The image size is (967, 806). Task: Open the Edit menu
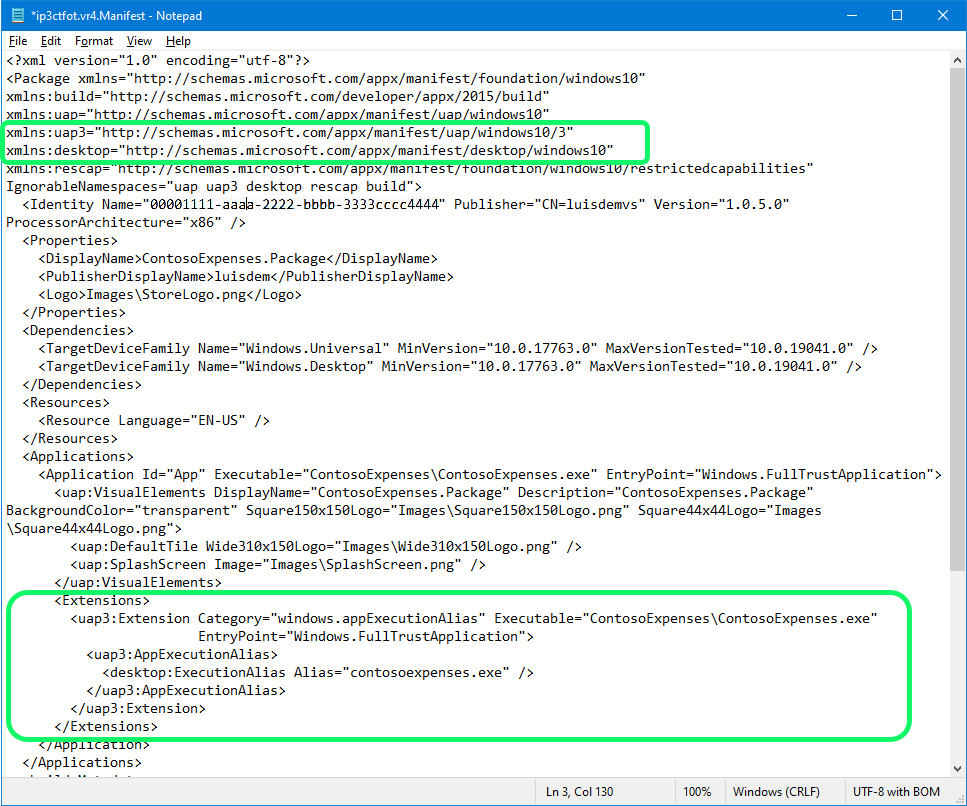click(x=51, y=41)
